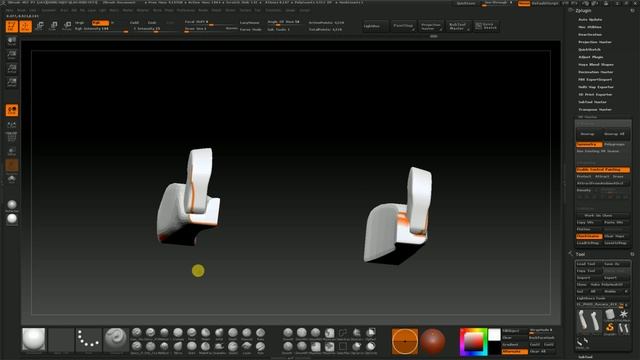Expand the Auto Update plugin section
This screenshot has height=360, width=640.
click(590, 20)
